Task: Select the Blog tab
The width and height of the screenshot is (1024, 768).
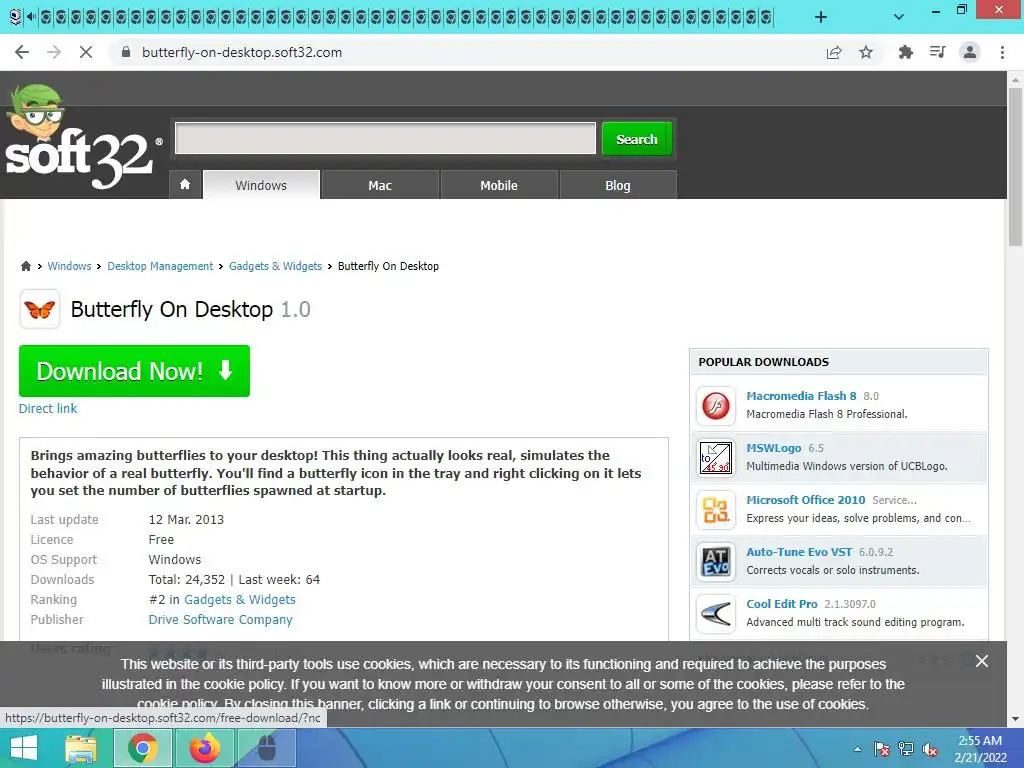Action: 618,185
